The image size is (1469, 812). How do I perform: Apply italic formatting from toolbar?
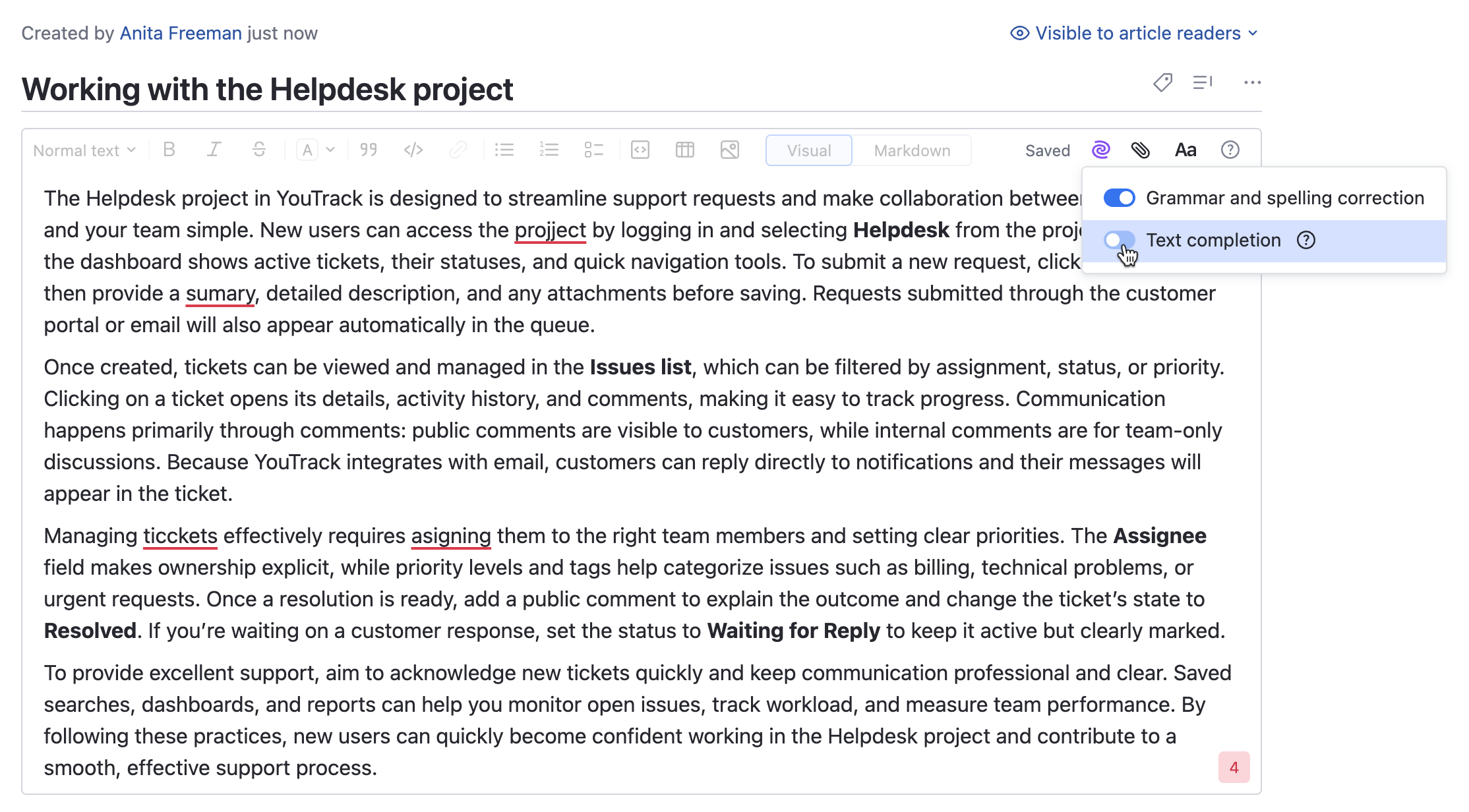pyautogui.click(x=214, y=150)
